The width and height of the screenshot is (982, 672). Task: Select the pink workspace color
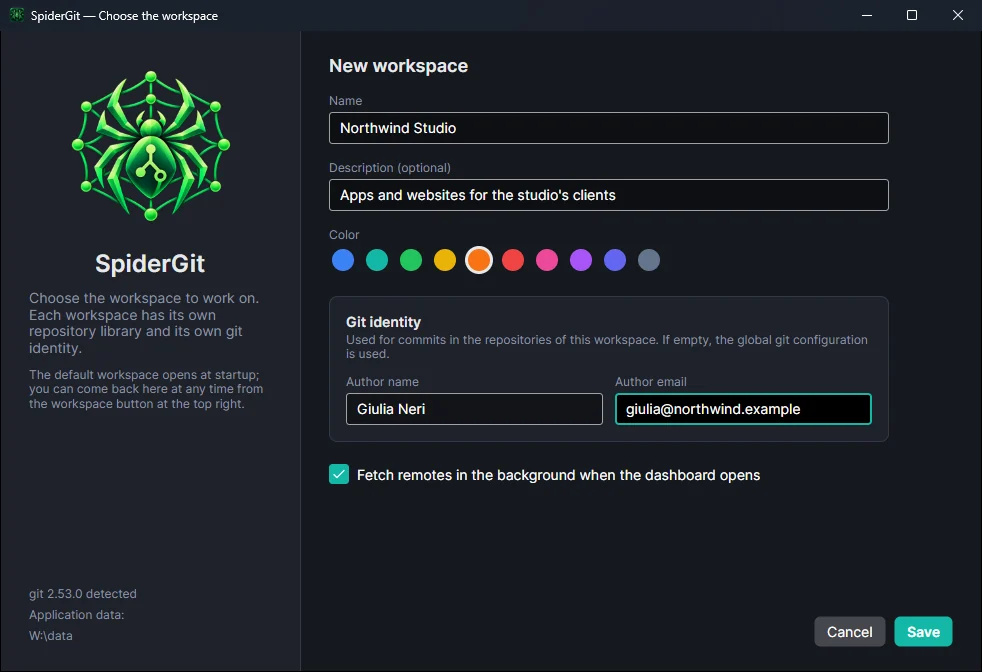547,260
